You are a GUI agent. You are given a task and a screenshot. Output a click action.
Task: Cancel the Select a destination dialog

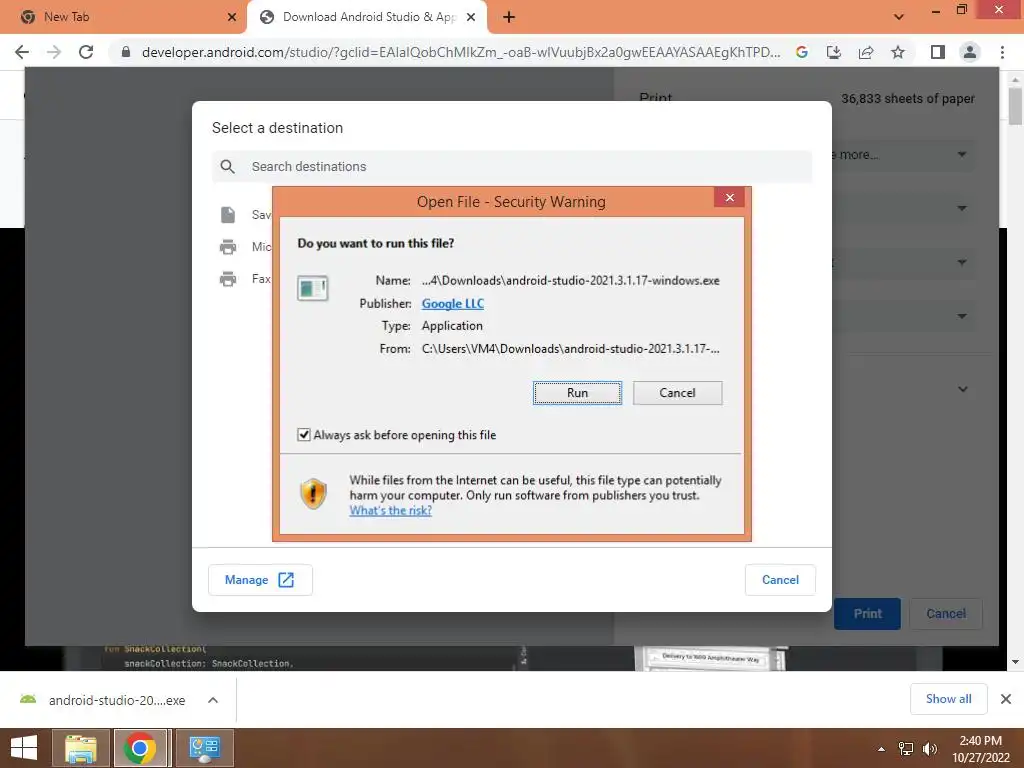click(780, 580)
